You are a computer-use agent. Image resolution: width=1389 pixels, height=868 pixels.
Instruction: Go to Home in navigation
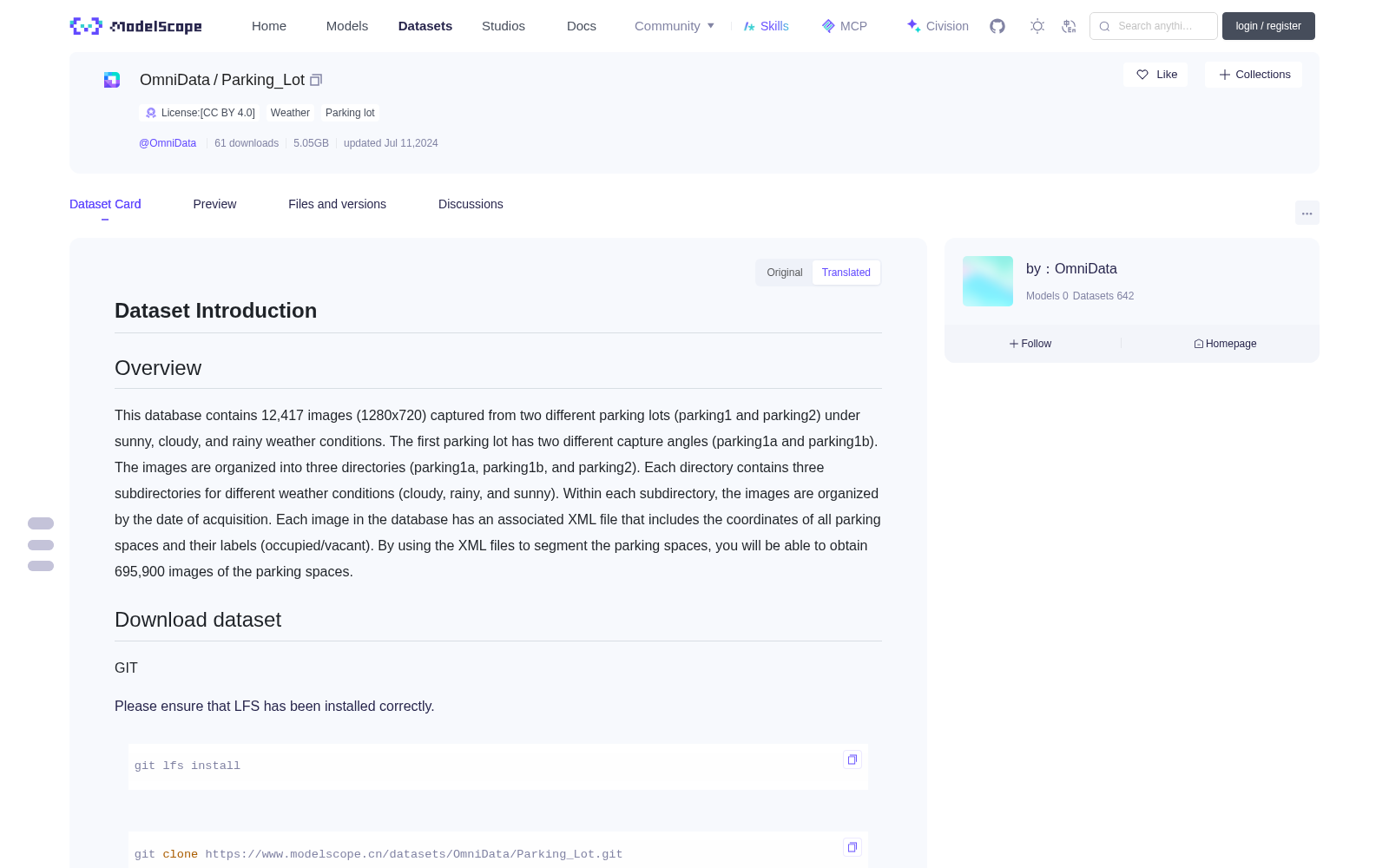(269, 26)
